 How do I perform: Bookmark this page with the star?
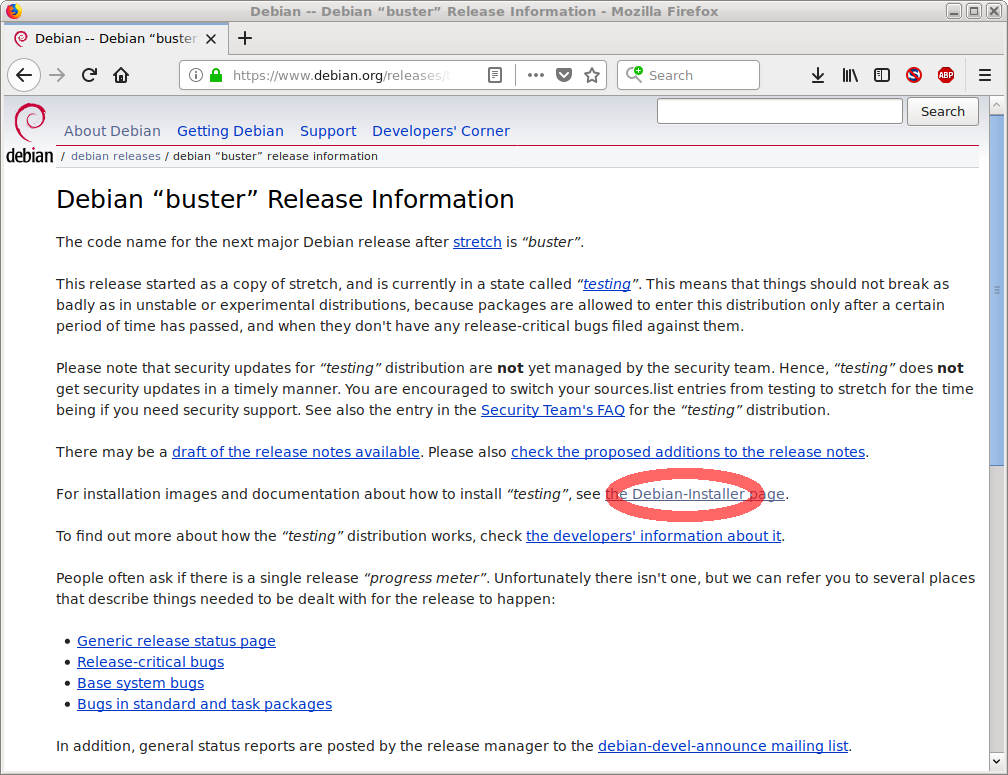coord(592,75)
